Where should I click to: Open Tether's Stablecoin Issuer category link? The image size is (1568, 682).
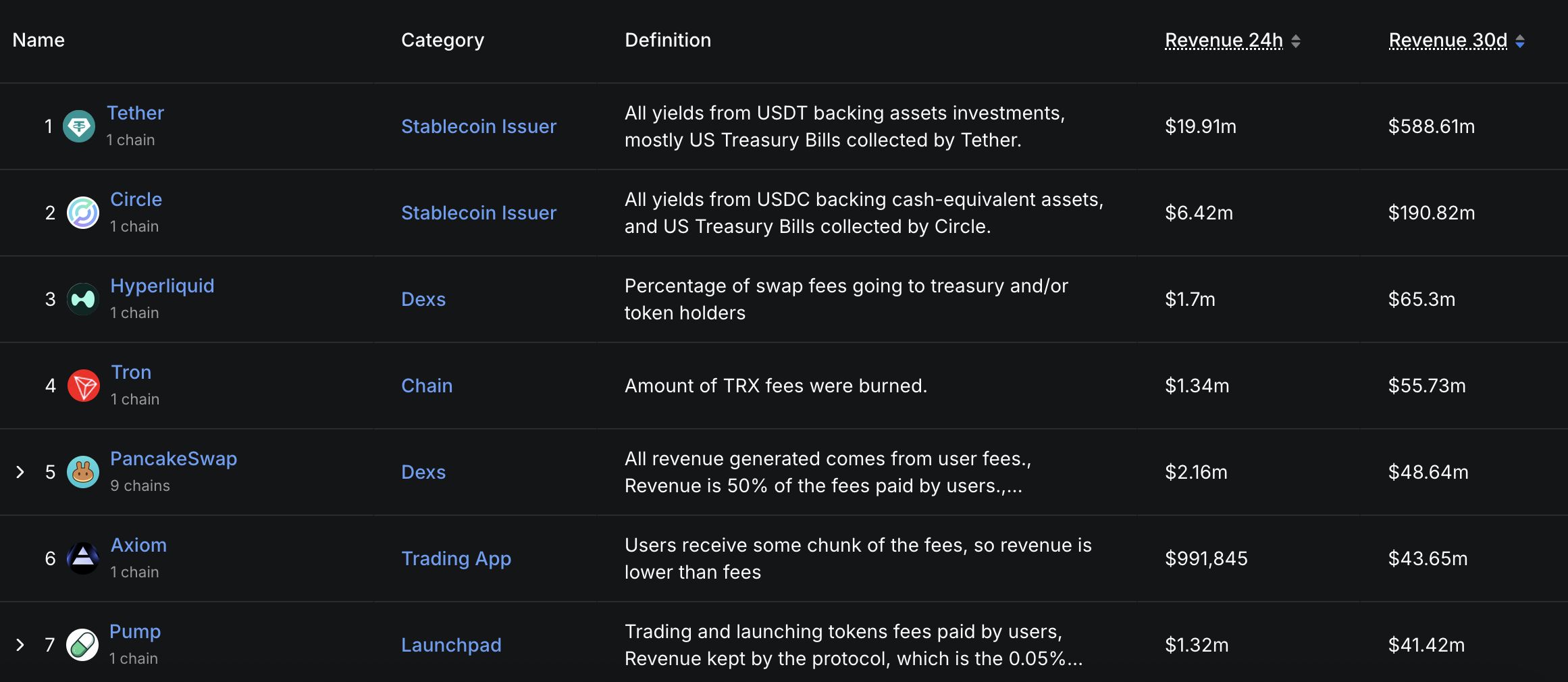pos(479,126)
